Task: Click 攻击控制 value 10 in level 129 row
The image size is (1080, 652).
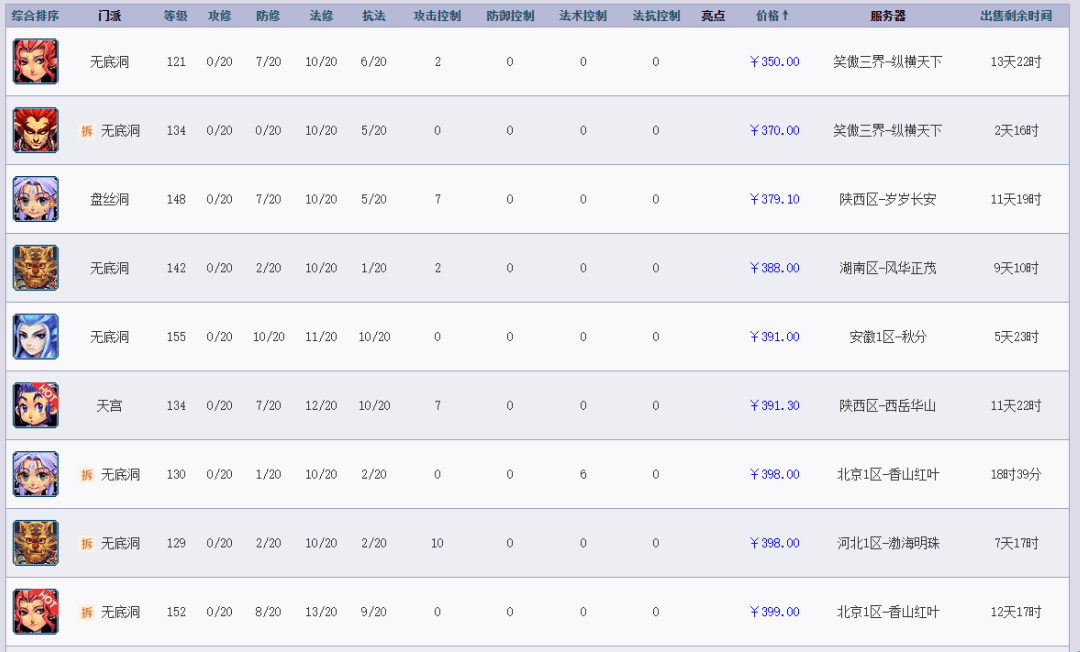Action: [437, 543]
